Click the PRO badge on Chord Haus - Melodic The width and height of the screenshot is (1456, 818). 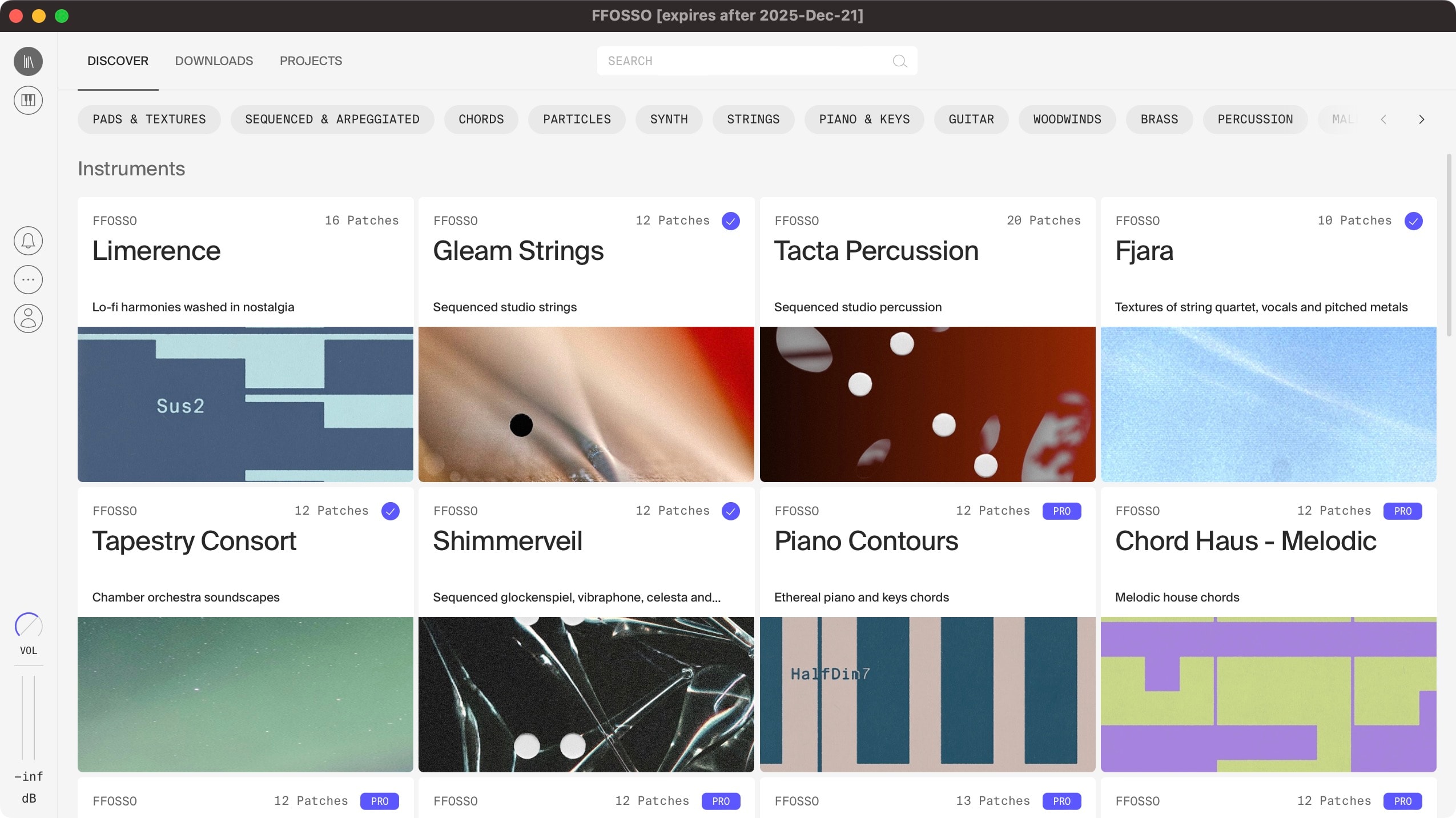coord(1402,511)
